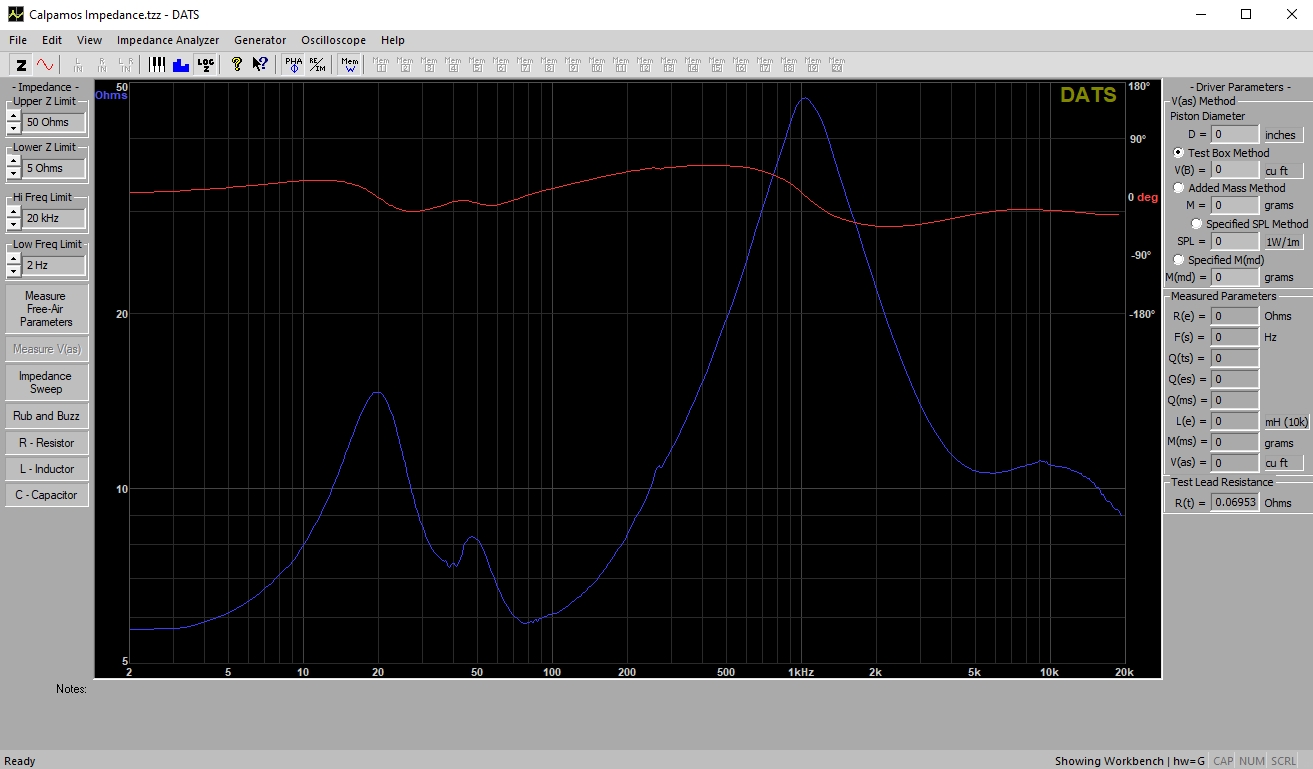This screenshot has width=1313, height=769.
Task: Click the R - Resistor button
Action: [46, 443]
